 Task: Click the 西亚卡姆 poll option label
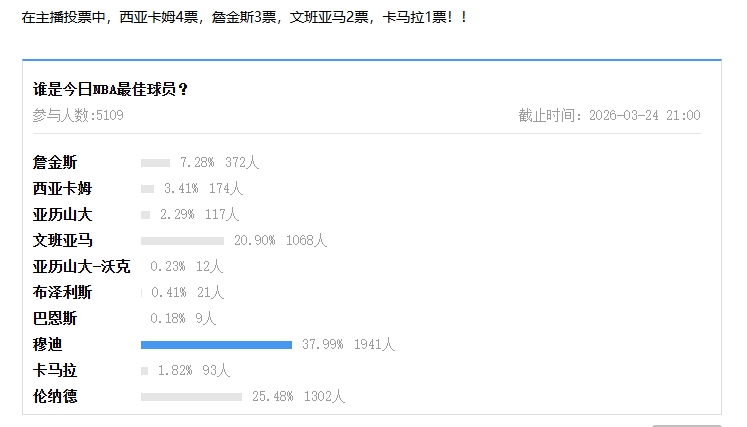pyautogui.click(x=63, y=188)
